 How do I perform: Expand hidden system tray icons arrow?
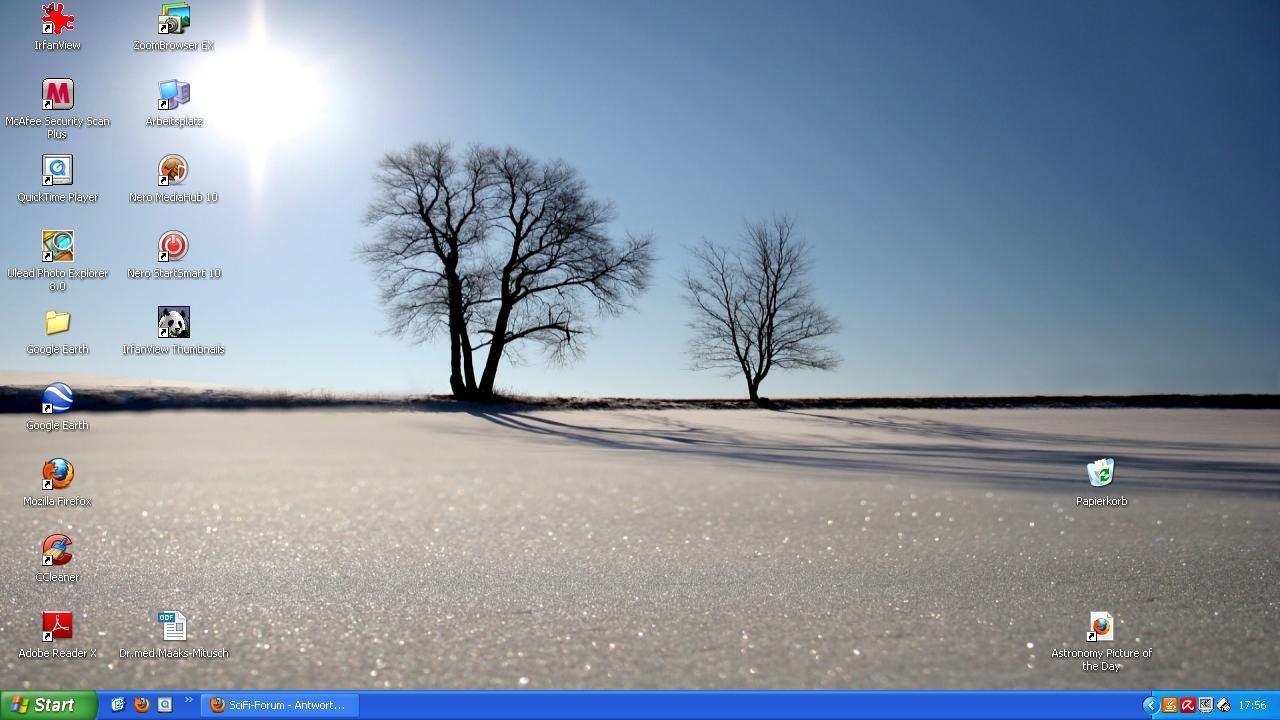1150,705
